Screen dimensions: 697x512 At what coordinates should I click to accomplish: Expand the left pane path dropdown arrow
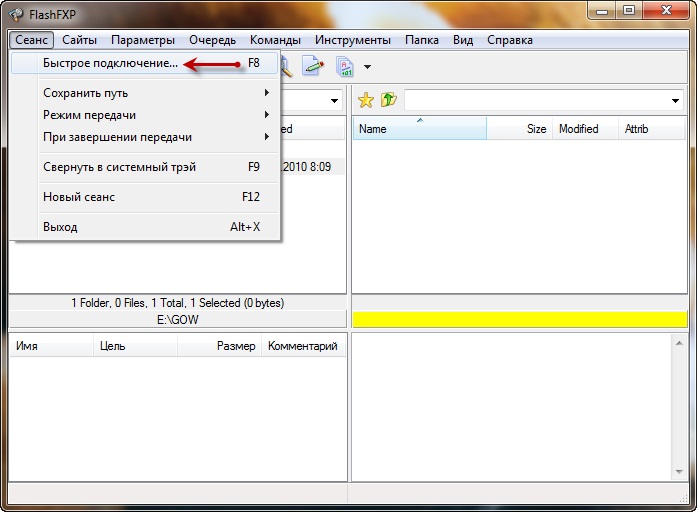pos(333,101)
